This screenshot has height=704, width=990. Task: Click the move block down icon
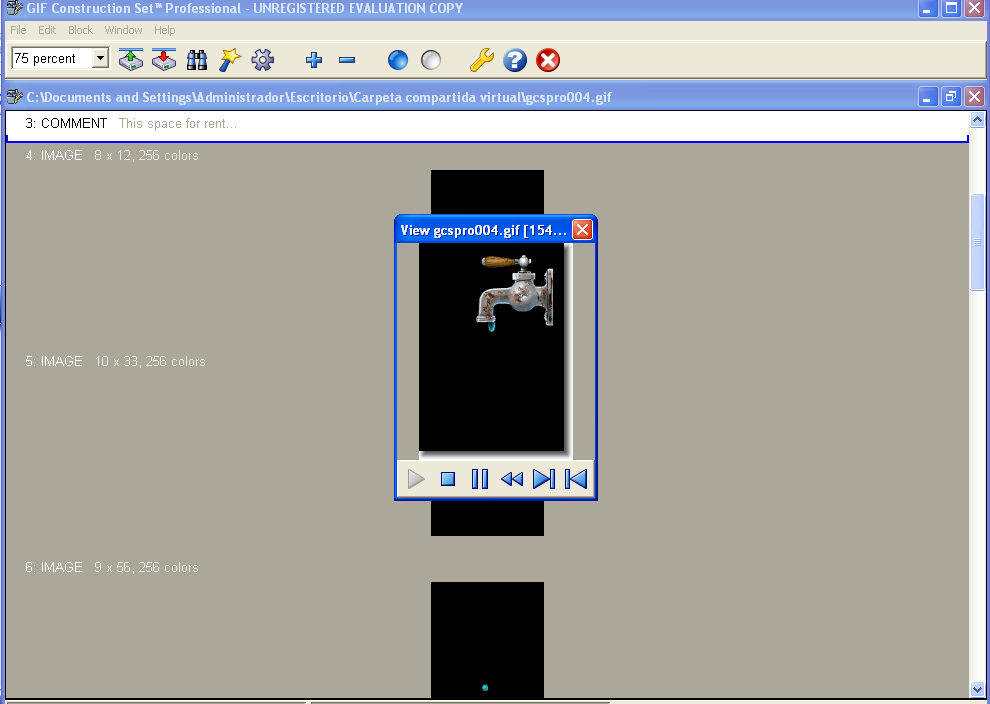click(x=164, y=60)
